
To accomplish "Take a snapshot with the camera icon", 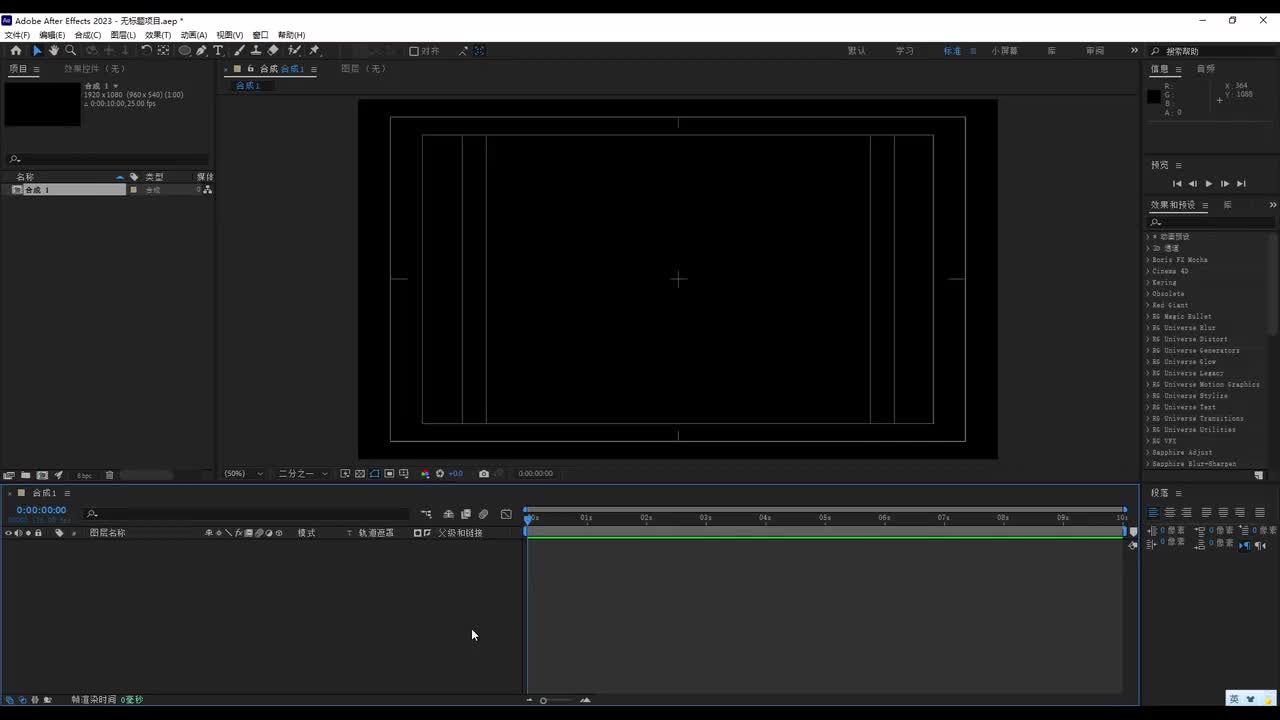I will coord(484,474).
